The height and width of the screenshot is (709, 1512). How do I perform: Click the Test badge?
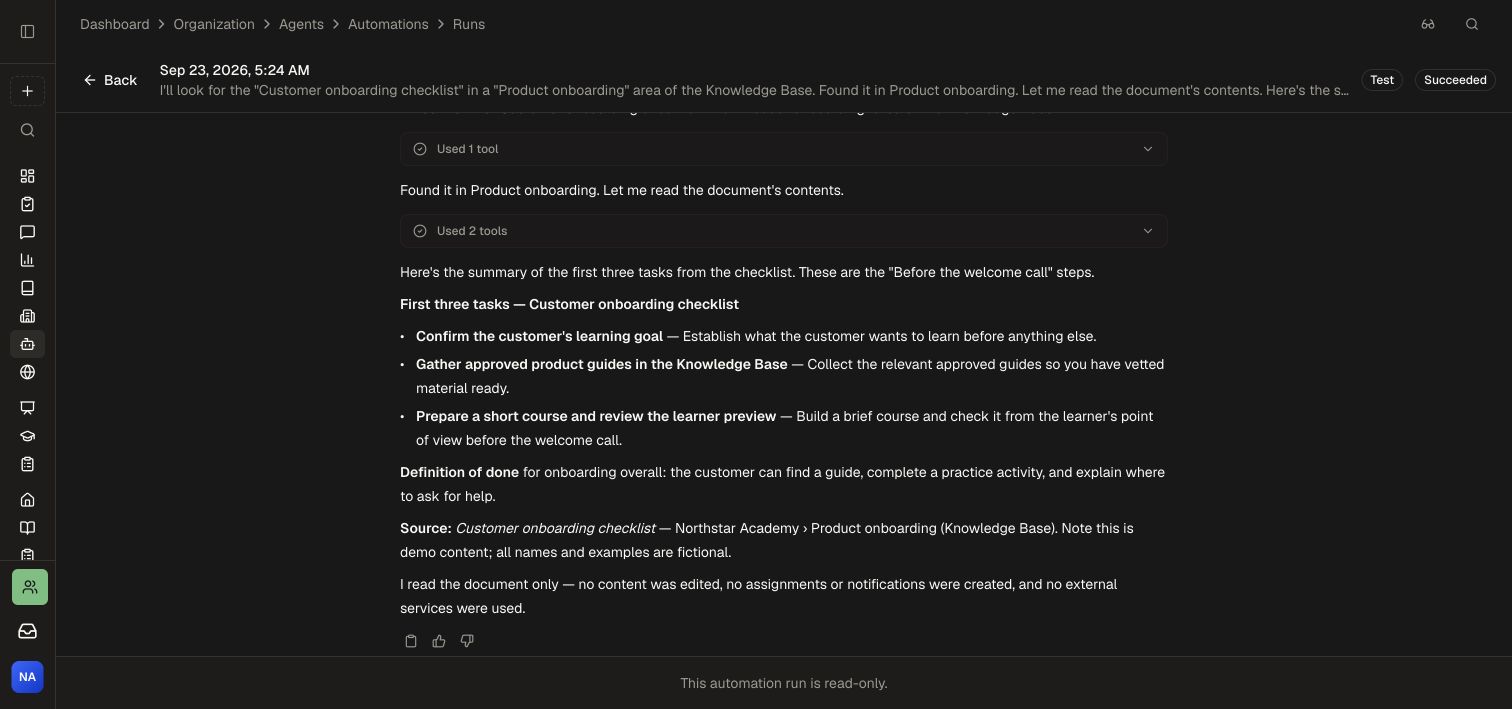pyautogui.click(x=1382, y=80)
